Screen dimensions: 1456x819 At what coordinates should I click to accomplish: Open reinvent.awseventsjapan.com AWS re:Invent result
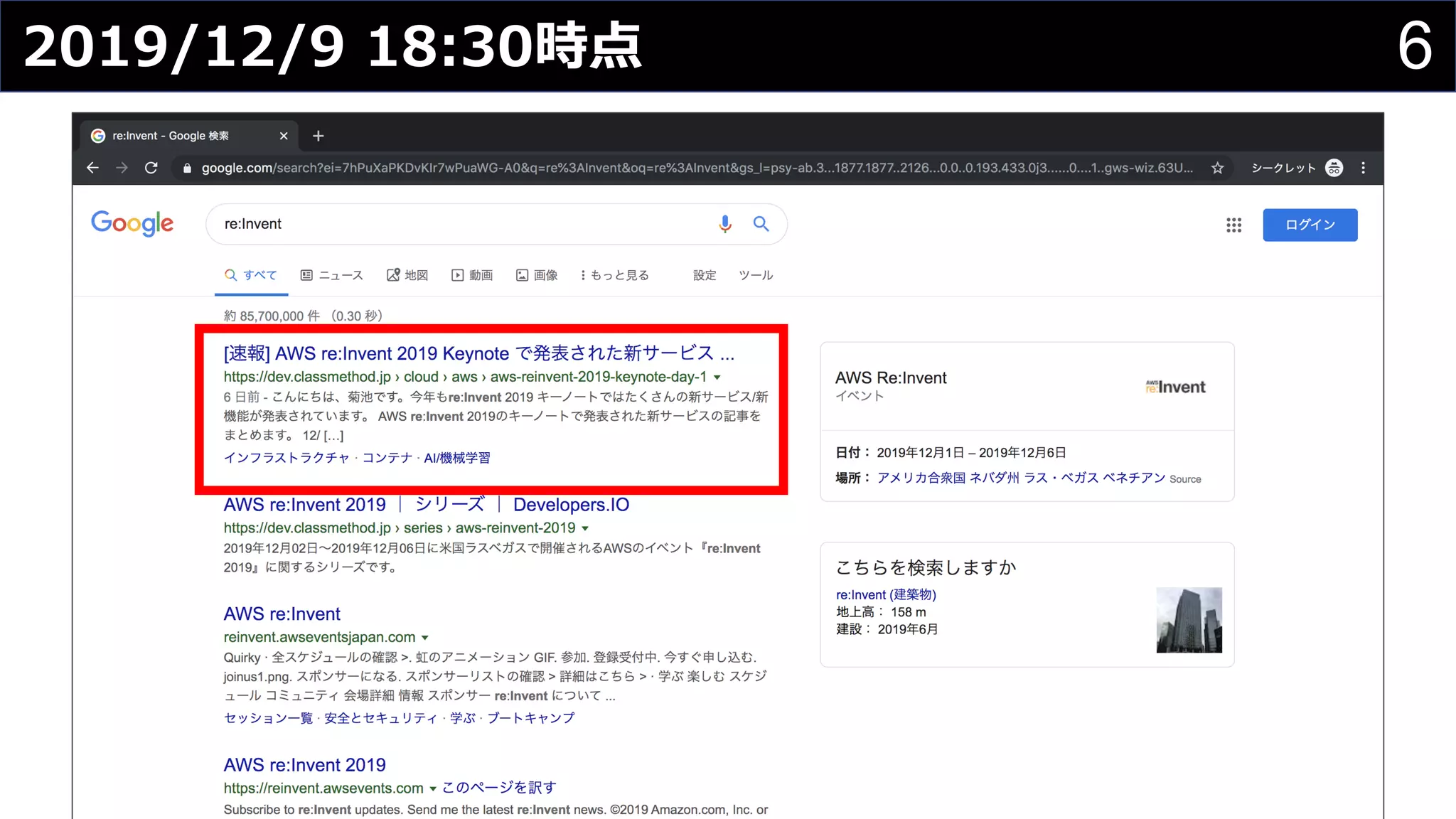pyautogui.click(x=282, y=614)
